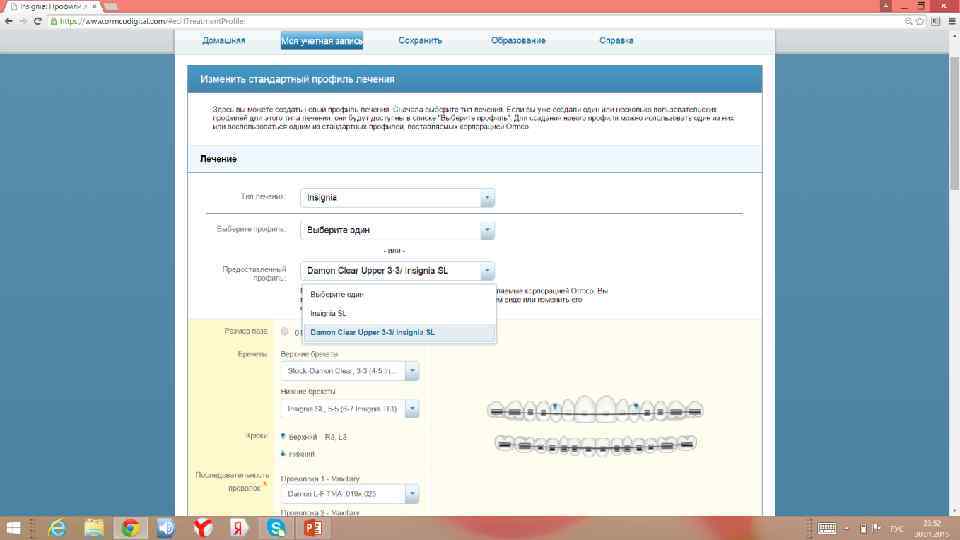Open the Моя учетная запись nav tab

[x=321, y=40]
